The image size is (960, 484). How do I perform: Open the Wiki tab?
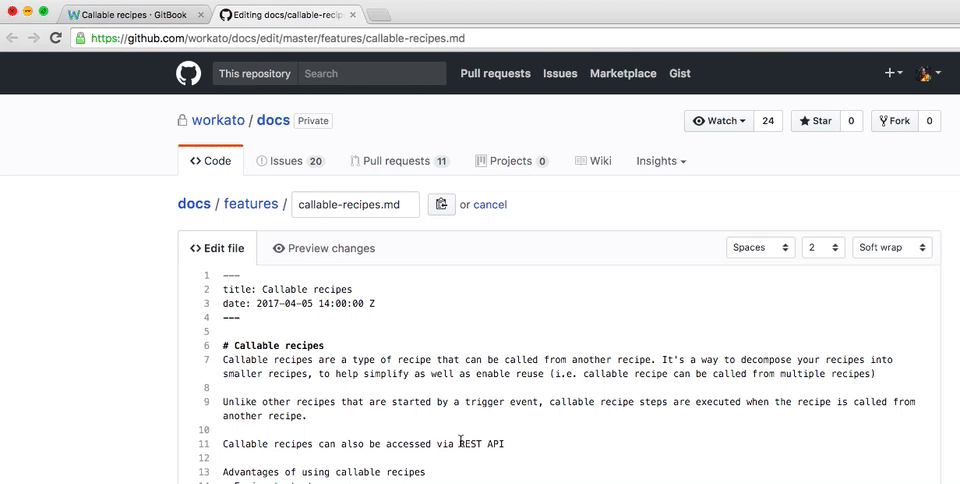(x=593, y=161)
